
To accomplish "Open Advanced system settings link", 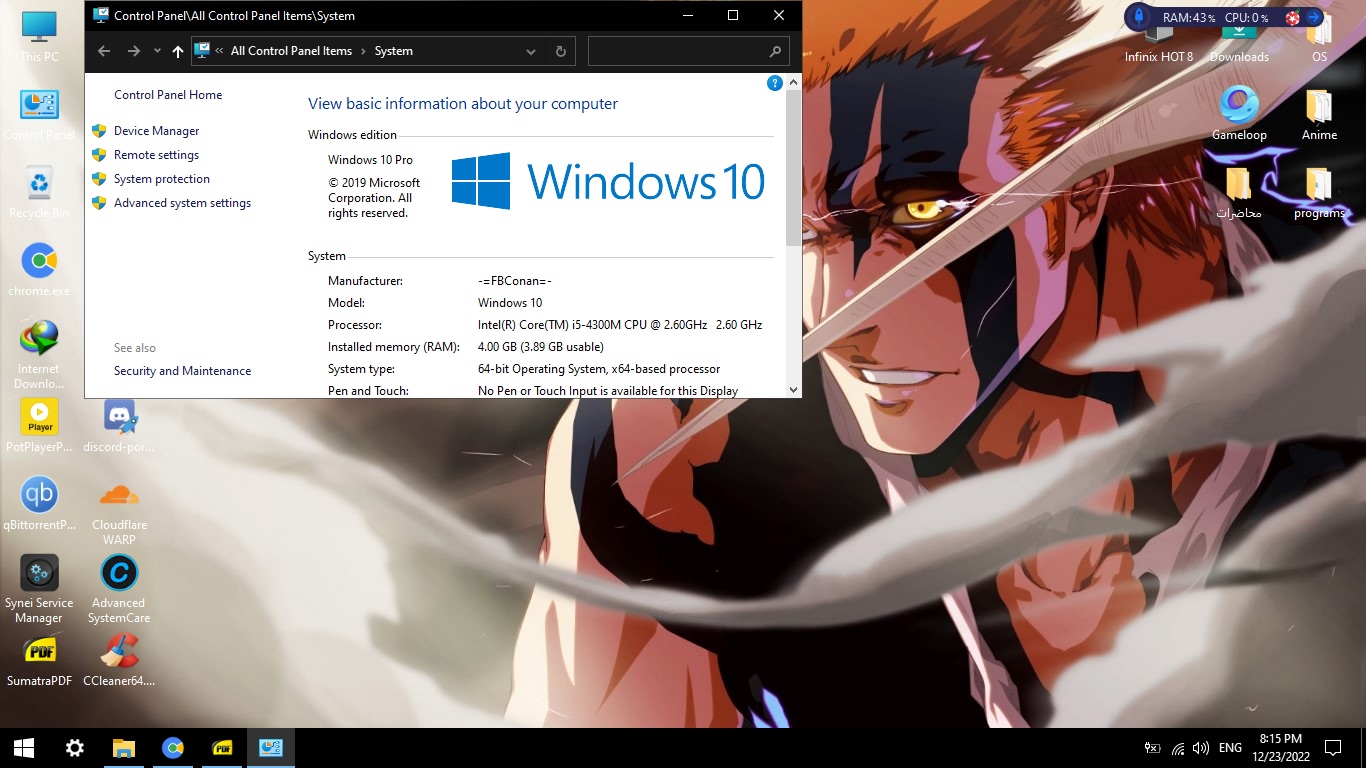I will click(182, 203).
